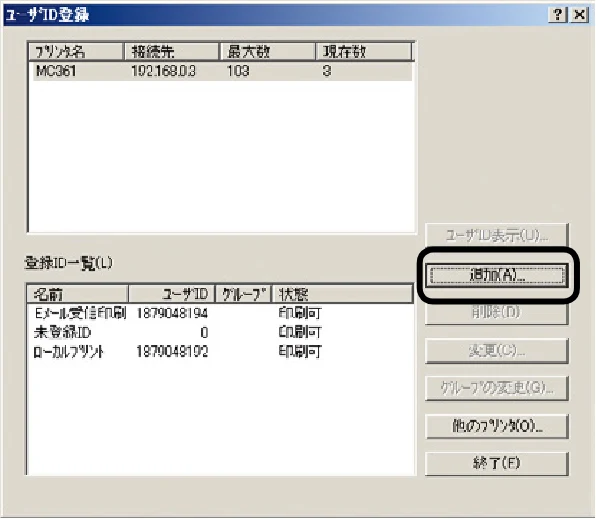Click 印刷可 status of ローカルプリント row

coord(300,352)
